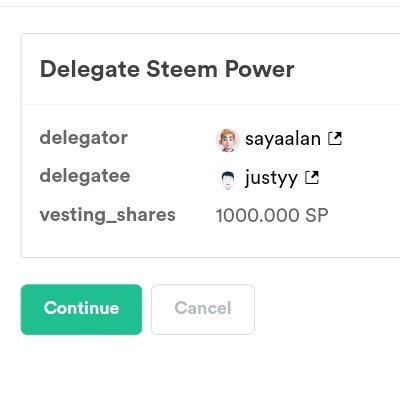Click the green Continue button's label text
Viewport: 400px width, 400px height.
pyautogui.click(x=81, y=308)
